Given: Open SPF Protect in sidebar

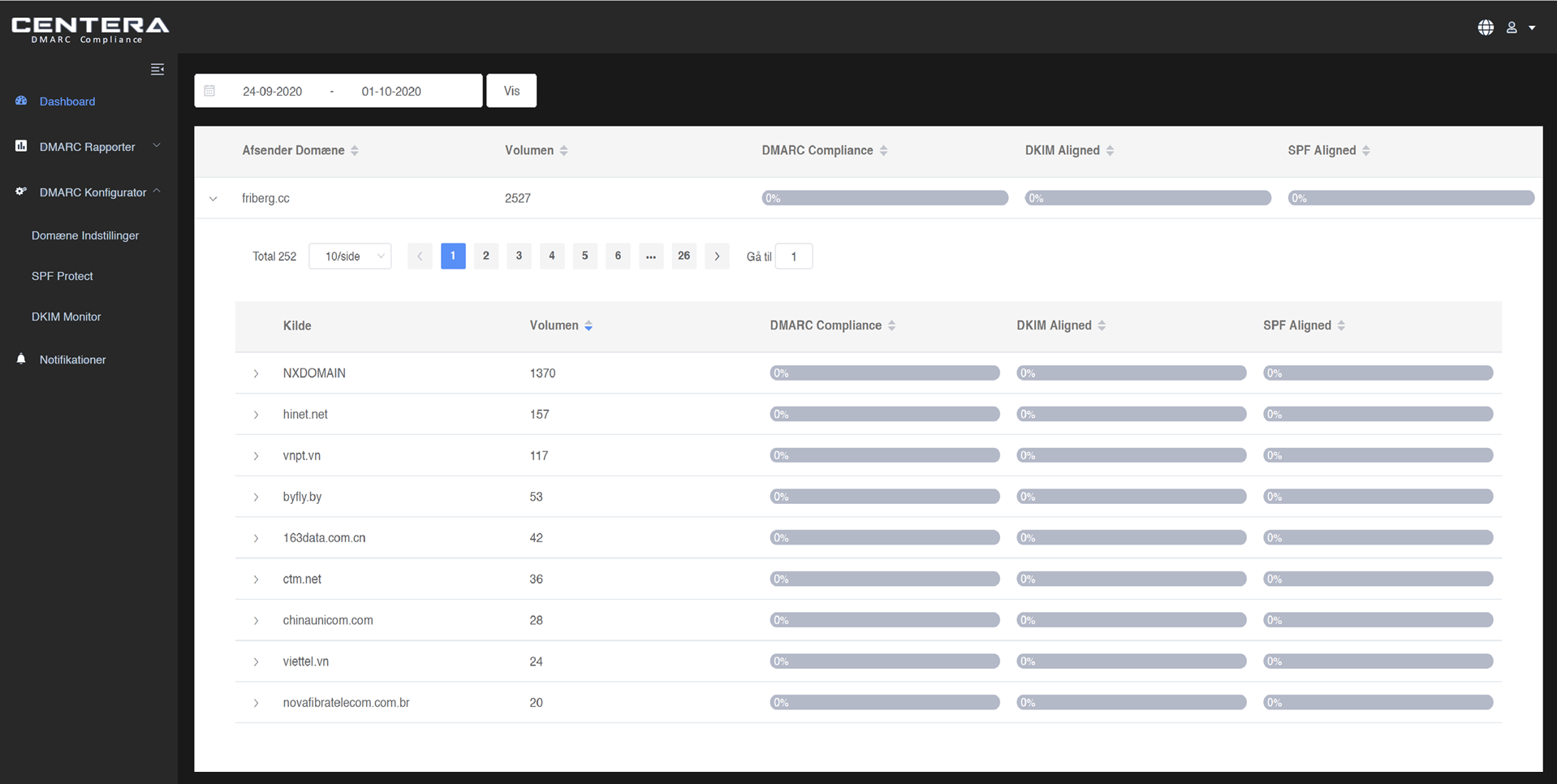Looking at the screenshot, I should point(63,276).
